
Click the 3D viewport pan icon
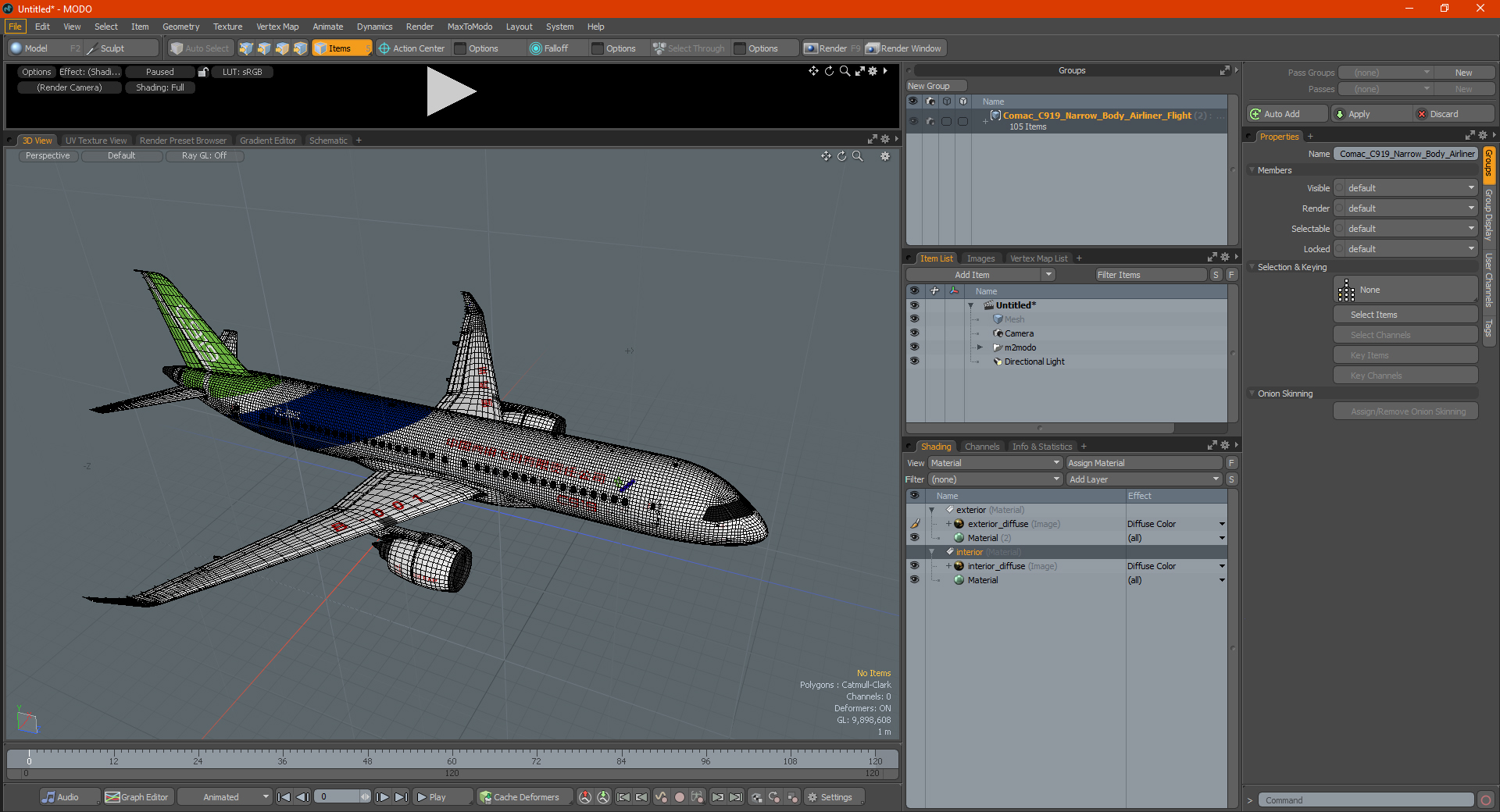826,156
